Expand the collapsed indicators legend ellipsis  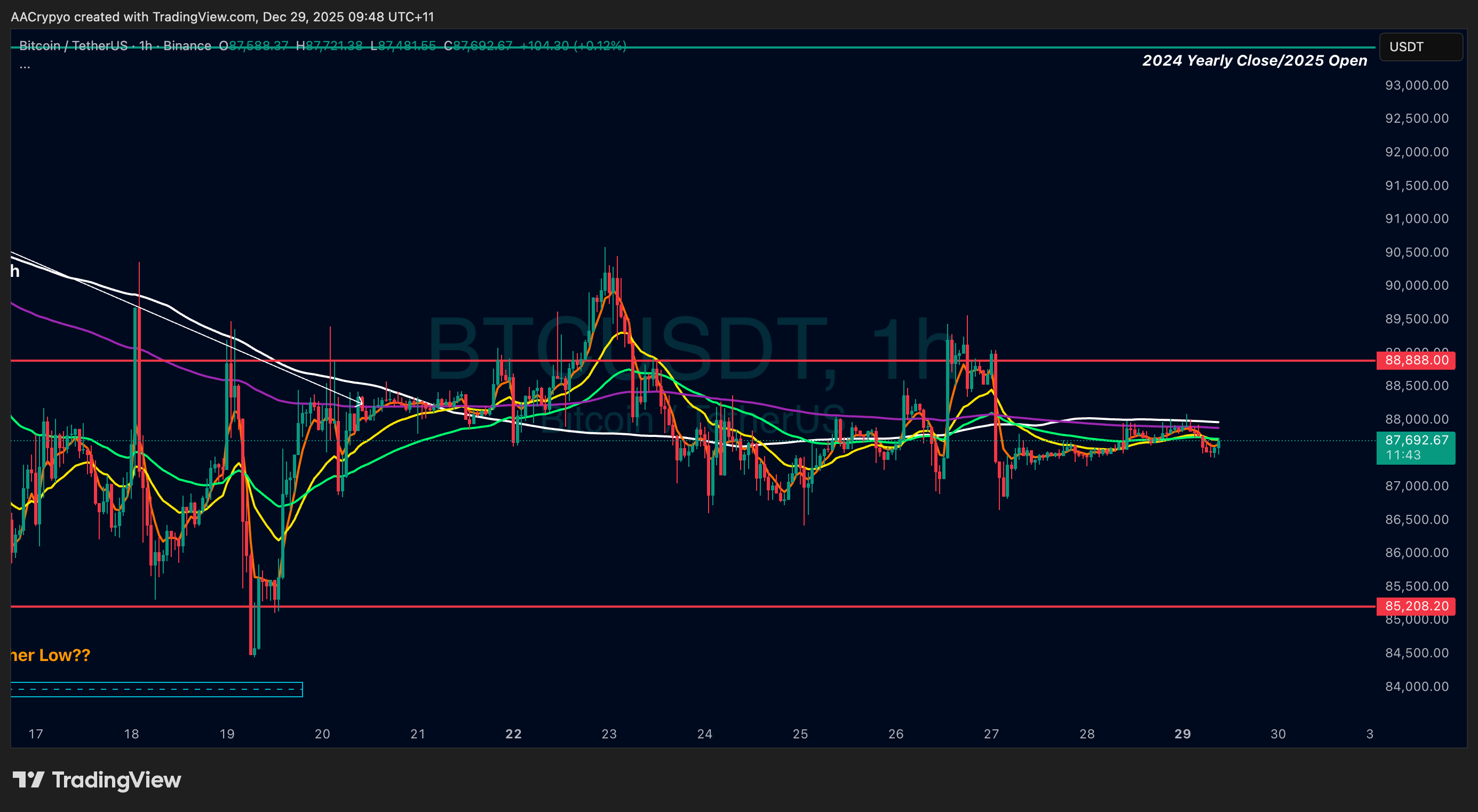point(25,67)
